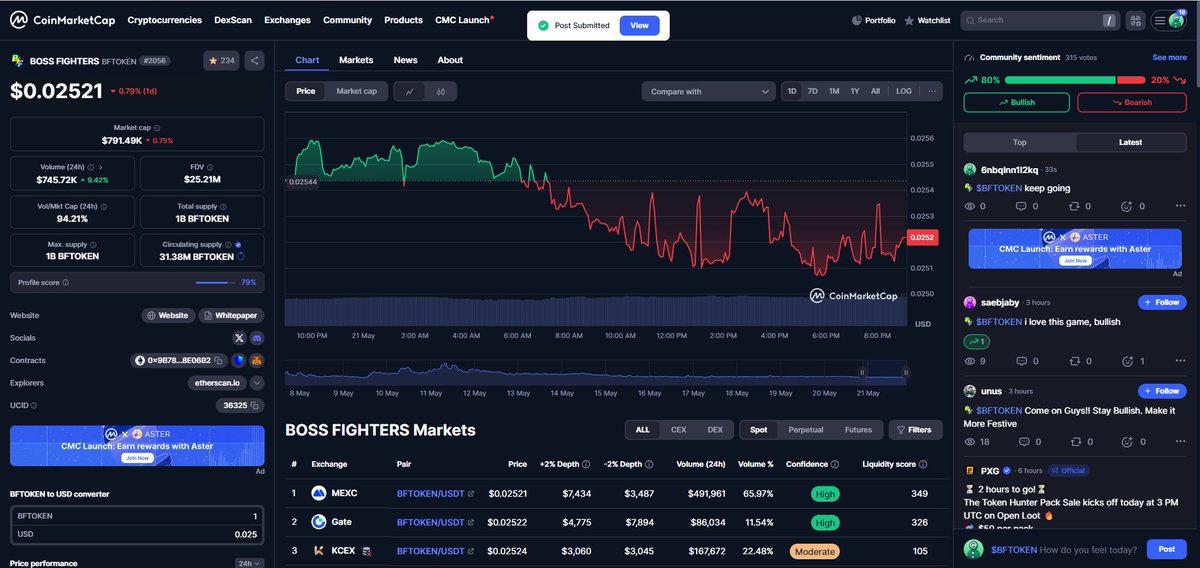This screenshot has height=568, width=1200.
Task: Open DexScan menu
Action: [x=233, y=20]
